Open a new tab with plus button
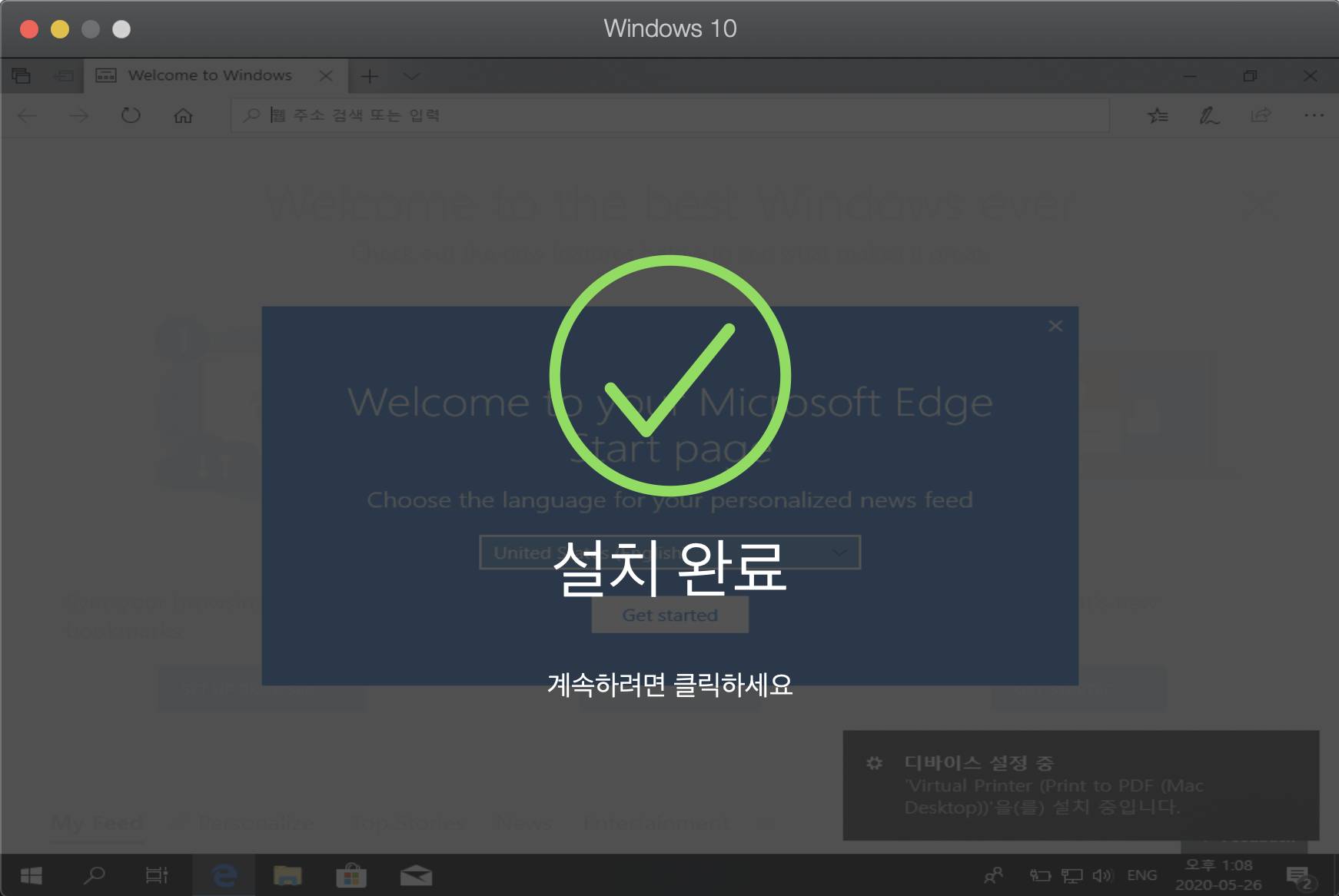Viewport: 1339px width, 896px height. coord(370,76)
